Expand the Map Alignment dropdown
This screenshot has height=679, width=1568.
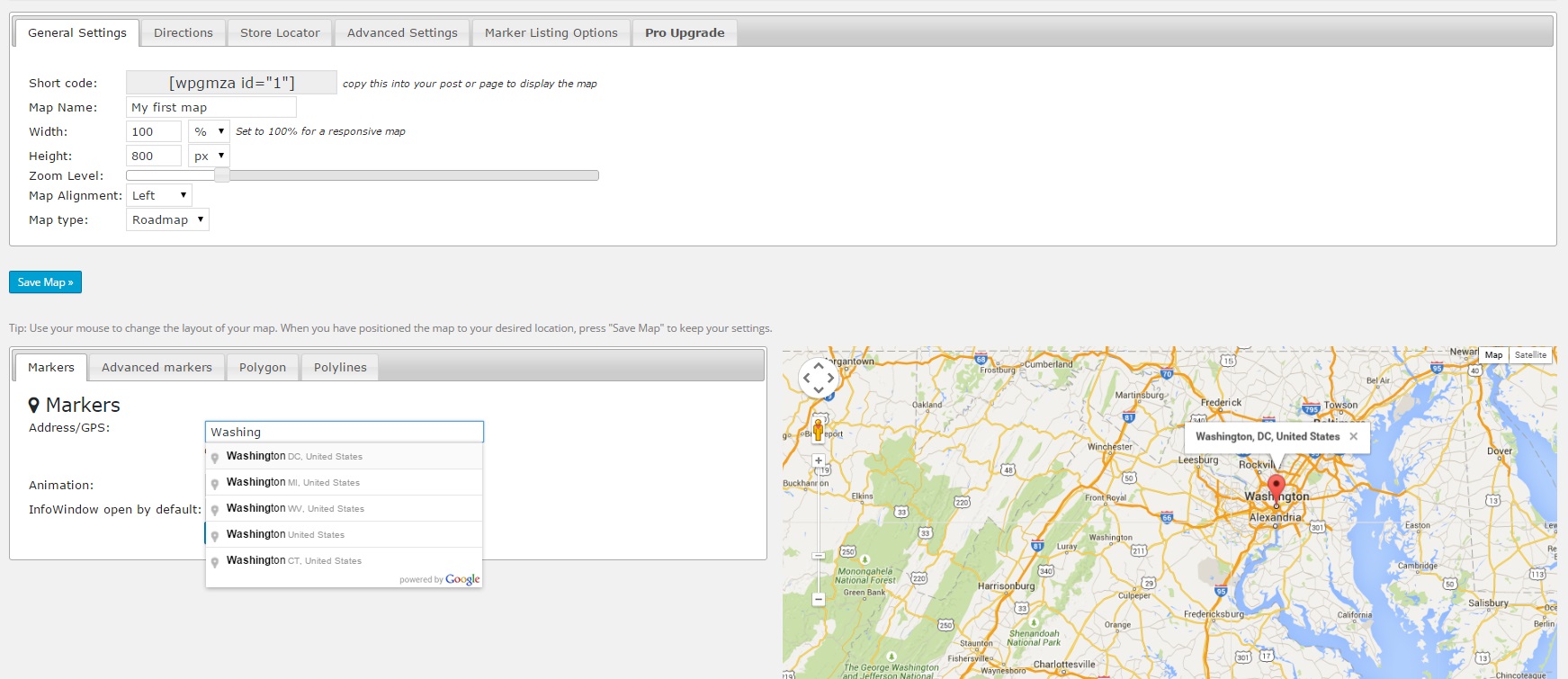click(158, 195)
